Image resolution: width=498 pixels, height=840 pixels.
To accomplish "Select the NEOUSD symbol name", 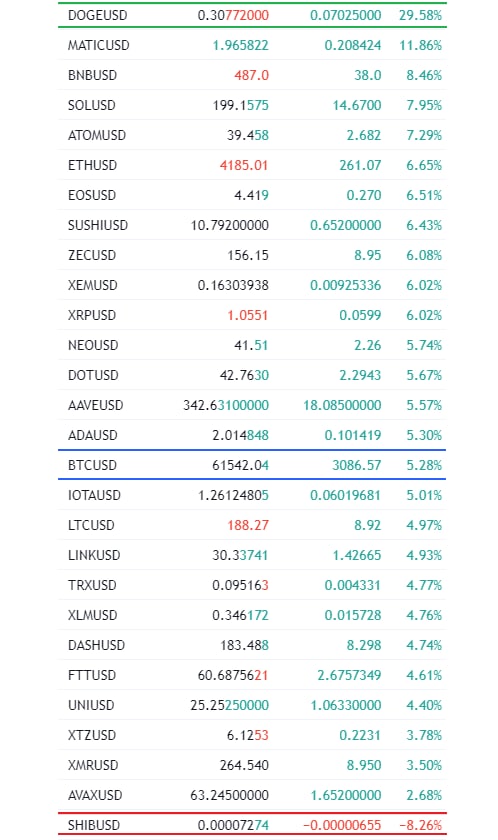I will [93, 345].
